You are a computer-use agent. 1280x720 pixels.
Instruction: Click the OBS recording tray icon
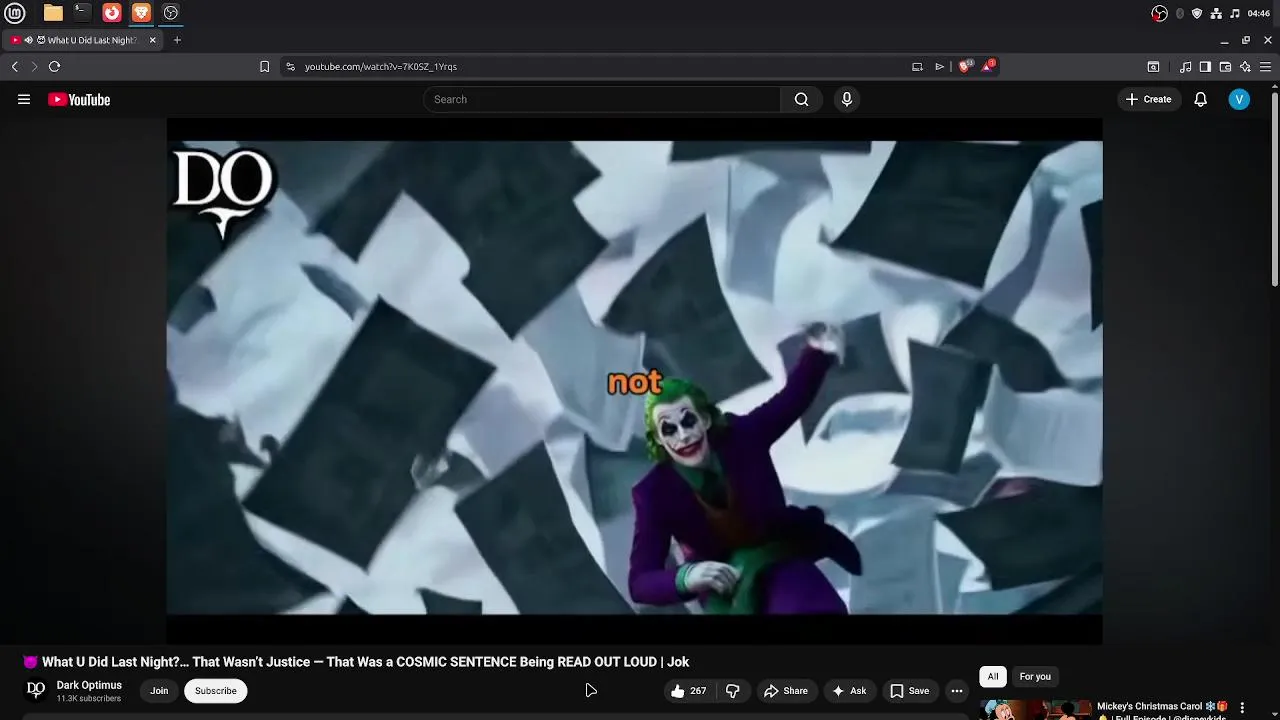pyautogui.click(x=1159, y=13)
